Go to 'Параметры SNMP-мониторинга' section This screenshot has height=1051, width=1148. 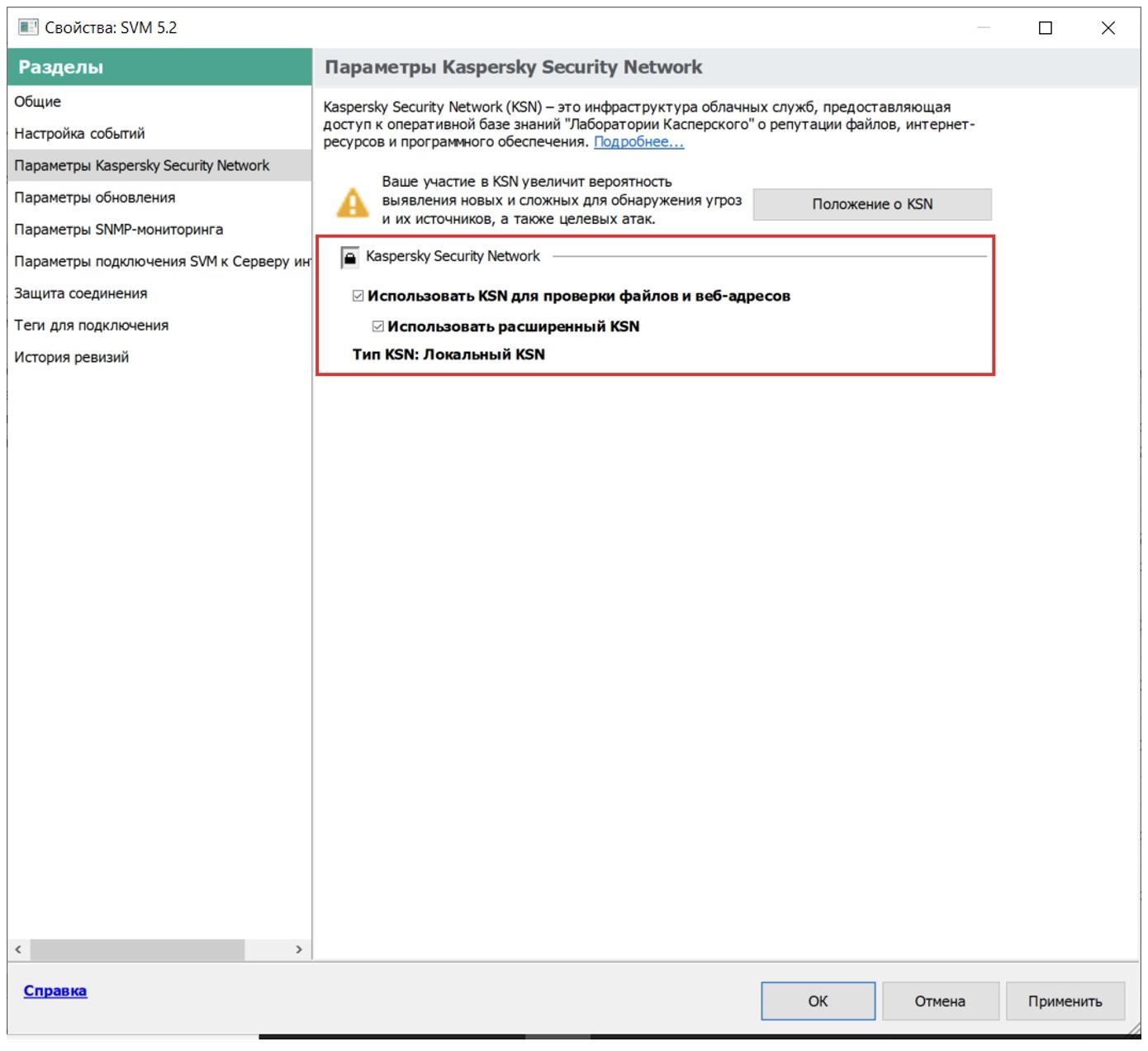click(159, 230)
